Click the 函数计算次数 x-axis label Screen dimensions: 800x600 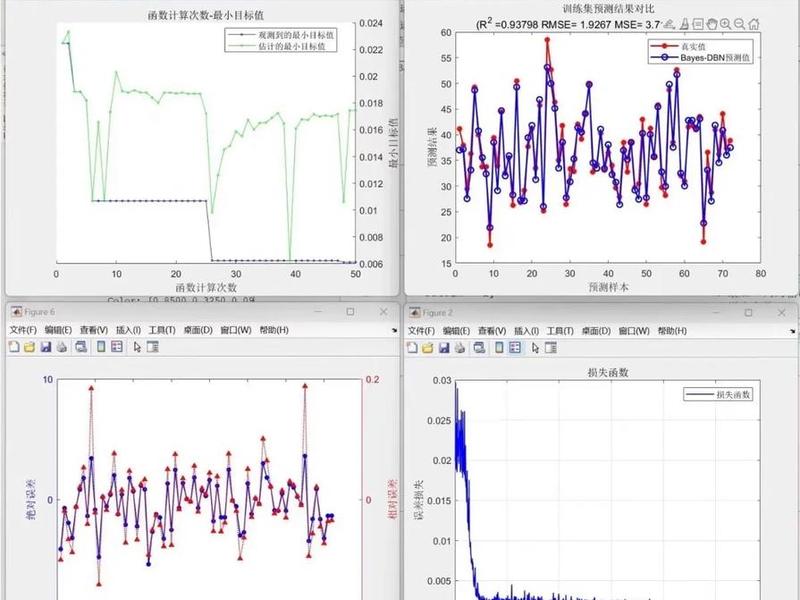pos(206,287)
